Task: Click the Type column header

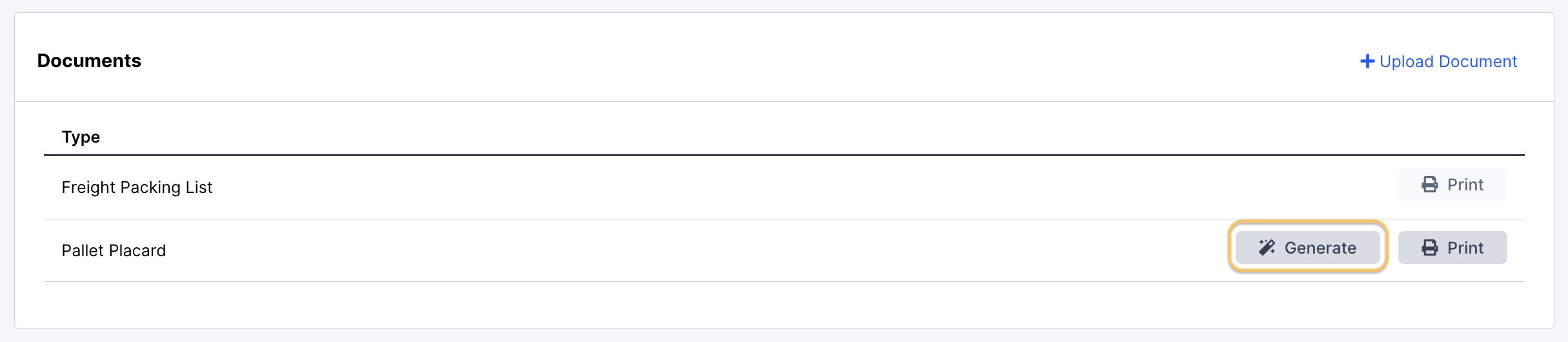Action: [81, 137]
